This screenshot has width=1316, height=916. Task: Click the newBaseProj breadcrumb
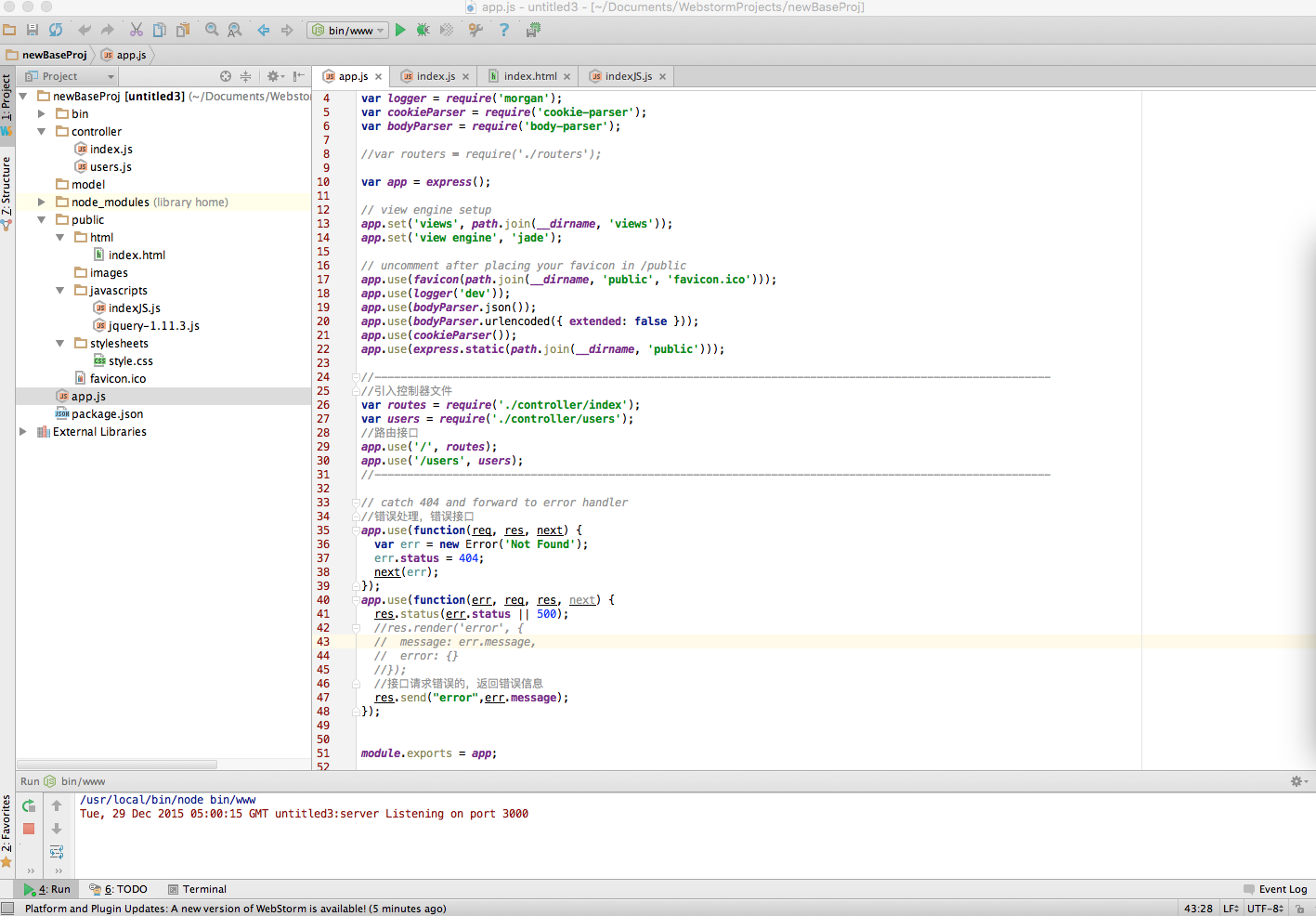[46, 55]
